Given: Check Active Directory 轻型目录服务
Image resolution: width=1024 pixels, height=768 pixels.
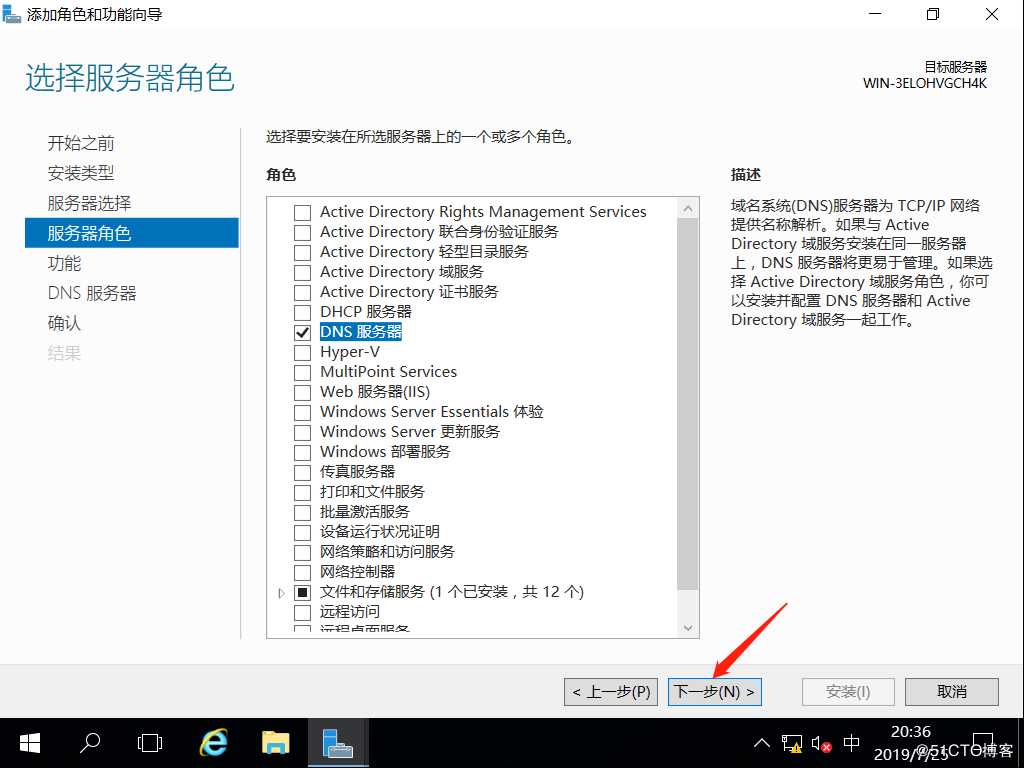Looking at the screenshot, I should 302,252.
